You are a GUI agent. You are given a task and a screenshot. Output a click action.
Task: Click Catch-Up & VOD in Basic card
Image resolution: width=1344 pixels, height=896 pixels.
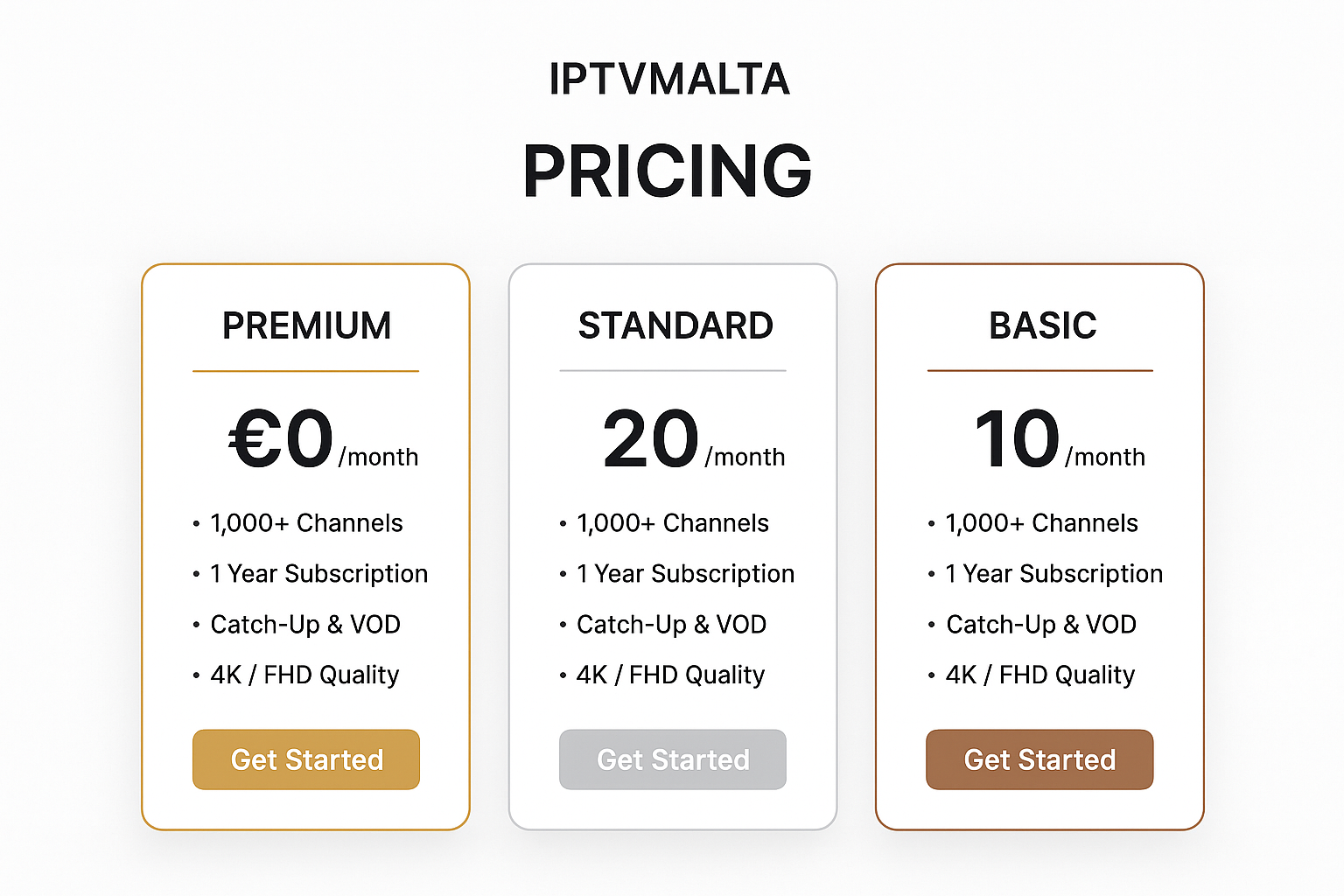1041,625
